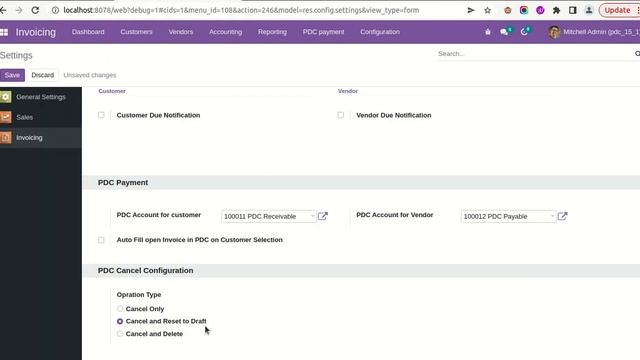Toggle Auto Fill open Invoice in PDC checkbox
The height and width of the screenshot is (360, 640).
pos(101,240)
